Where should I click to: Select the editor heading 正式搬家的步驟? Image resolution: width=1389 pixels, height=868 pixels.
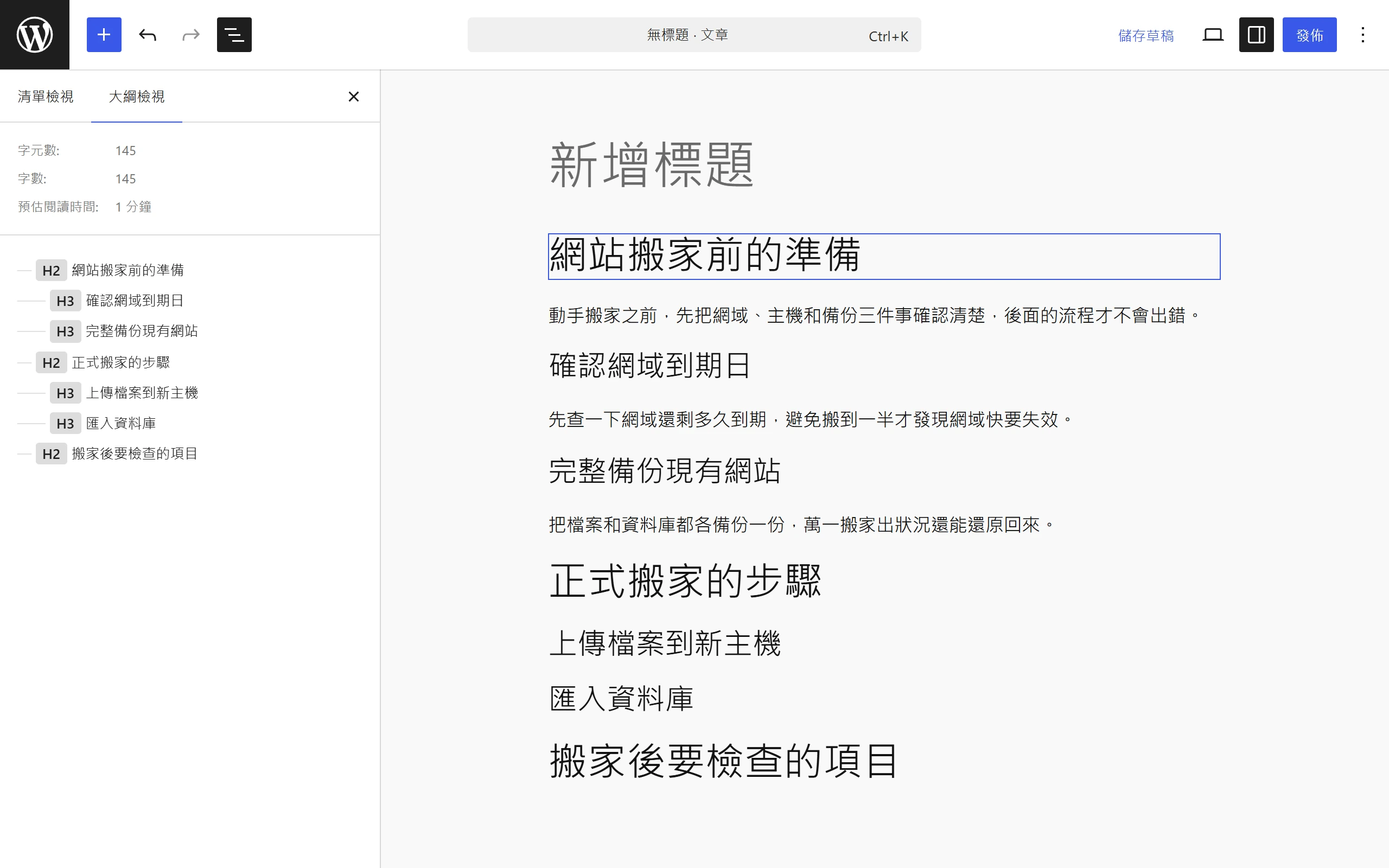pos(884,581)
